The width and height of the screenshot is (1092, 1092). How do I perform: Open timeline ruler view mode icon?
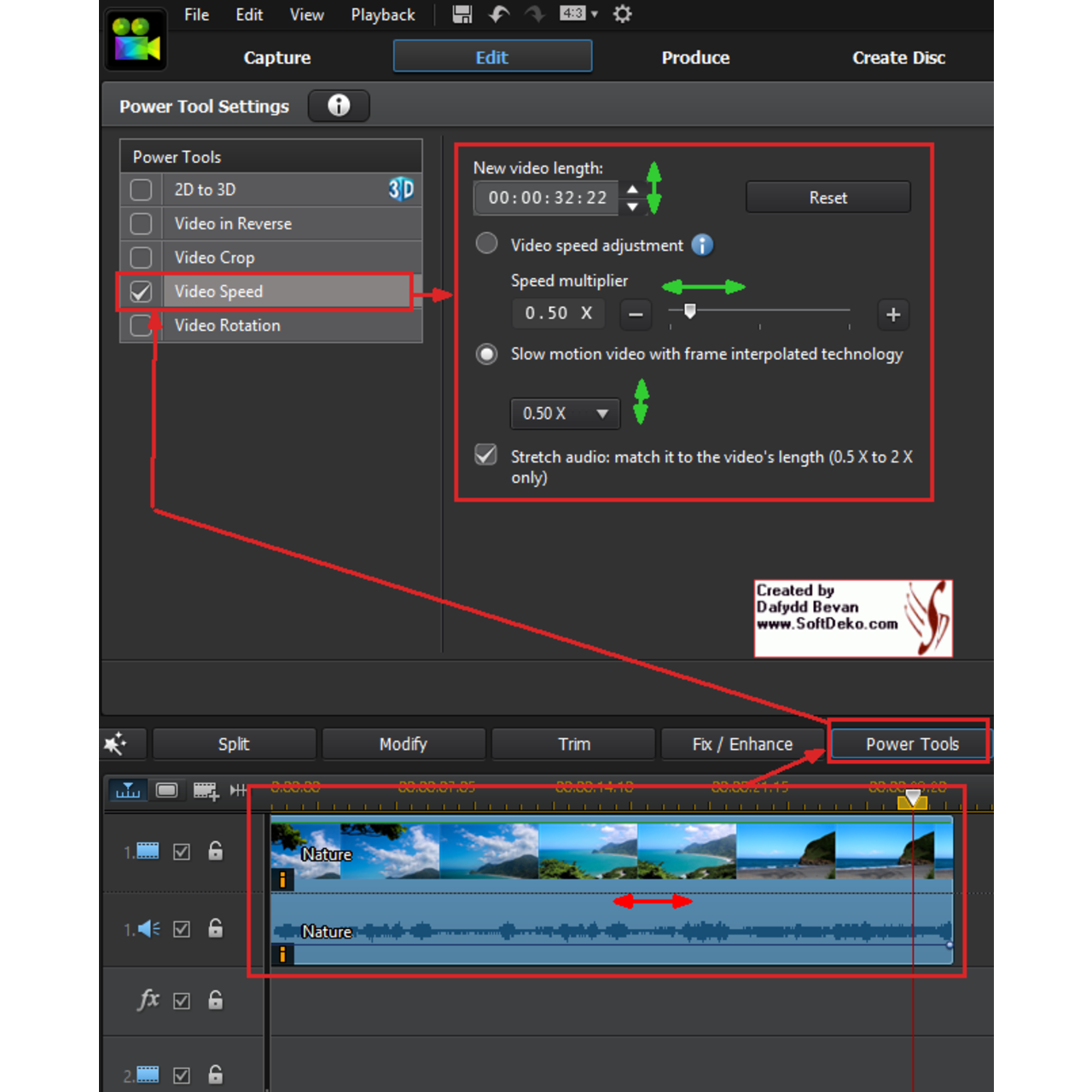127,790
